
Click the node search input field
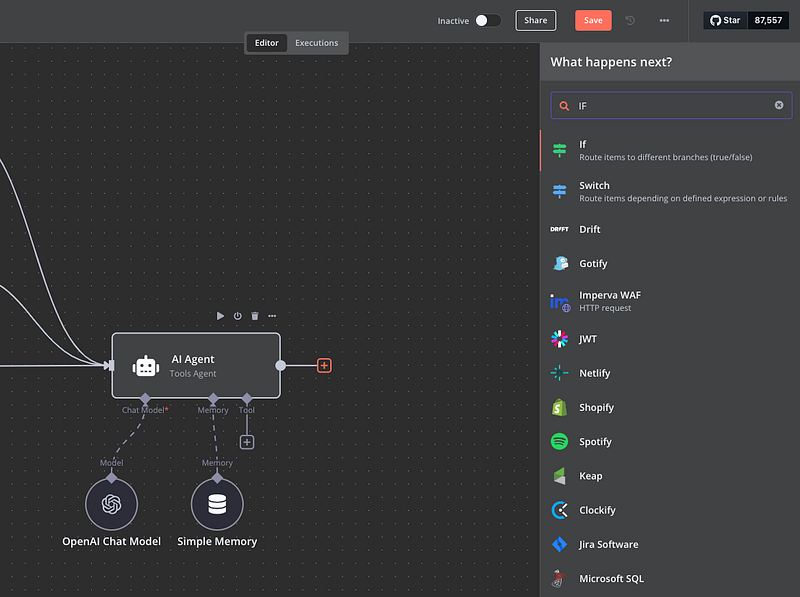670,105
